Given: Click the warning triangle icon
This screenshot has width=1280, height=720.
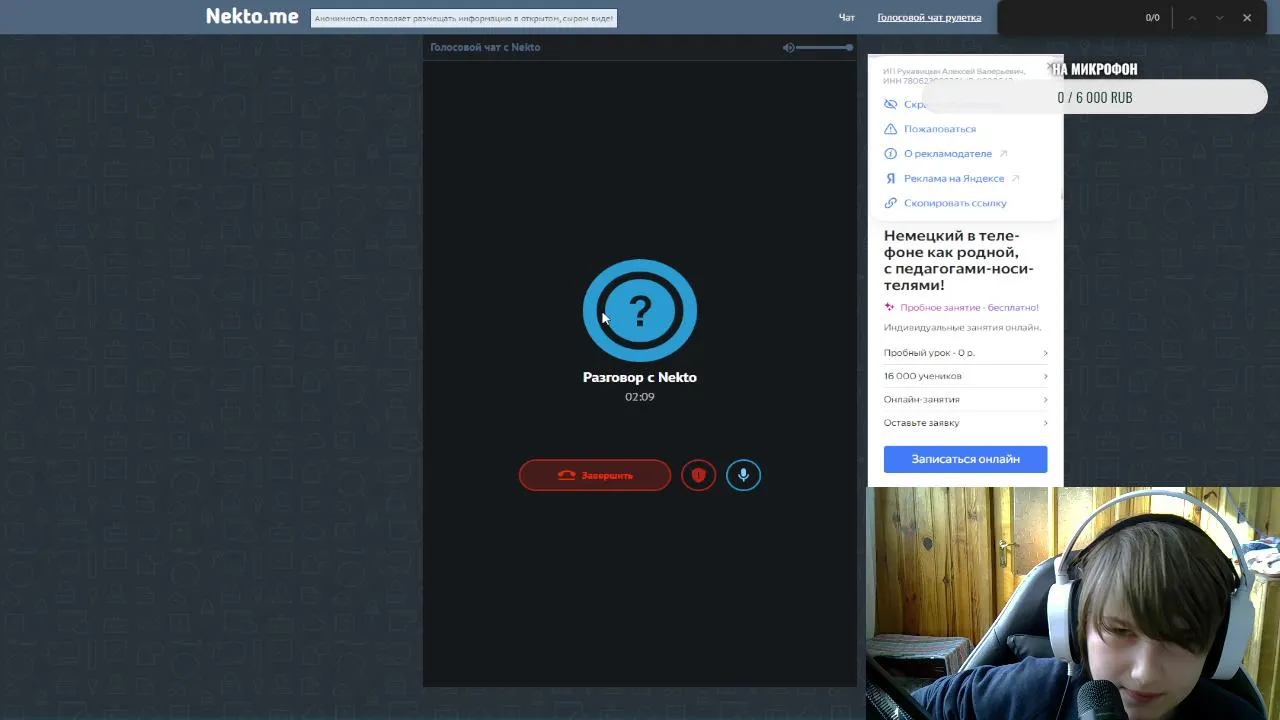Looking at the screenshot, I should [890, 129].
